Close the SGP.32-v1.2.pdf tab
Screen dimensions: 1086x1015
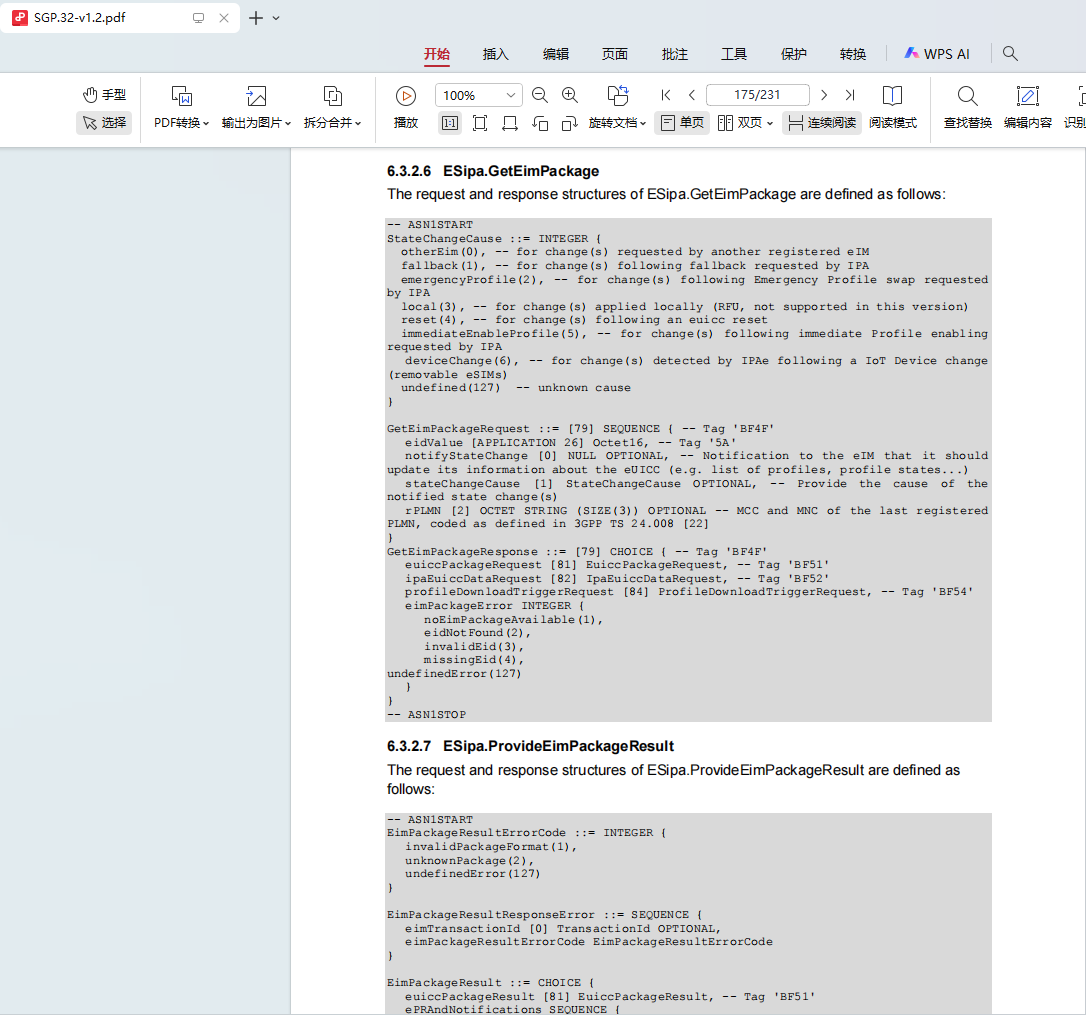click(224, 18)
